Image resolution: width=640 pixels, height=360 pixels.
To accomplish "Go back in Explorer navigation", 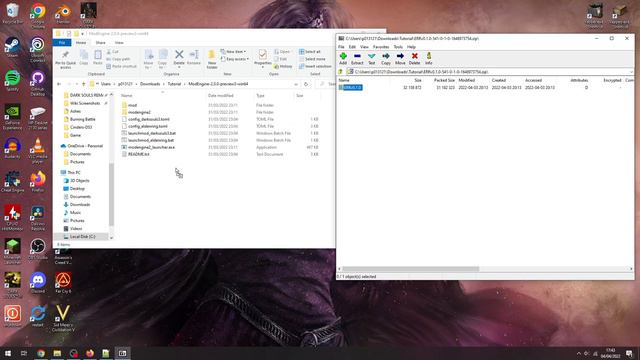I will [x=59, y=84].
